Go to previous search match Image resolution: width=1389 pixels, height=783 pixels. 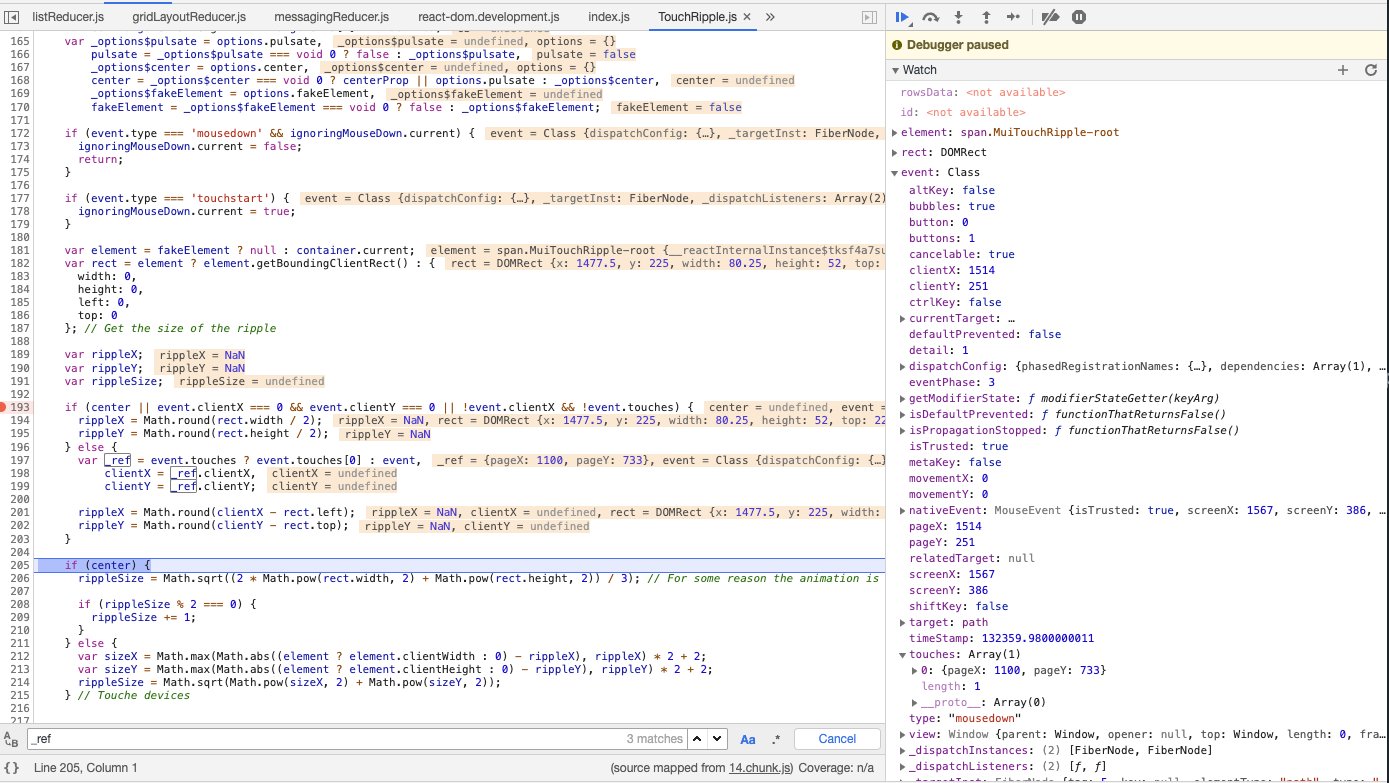pos(695,739)
